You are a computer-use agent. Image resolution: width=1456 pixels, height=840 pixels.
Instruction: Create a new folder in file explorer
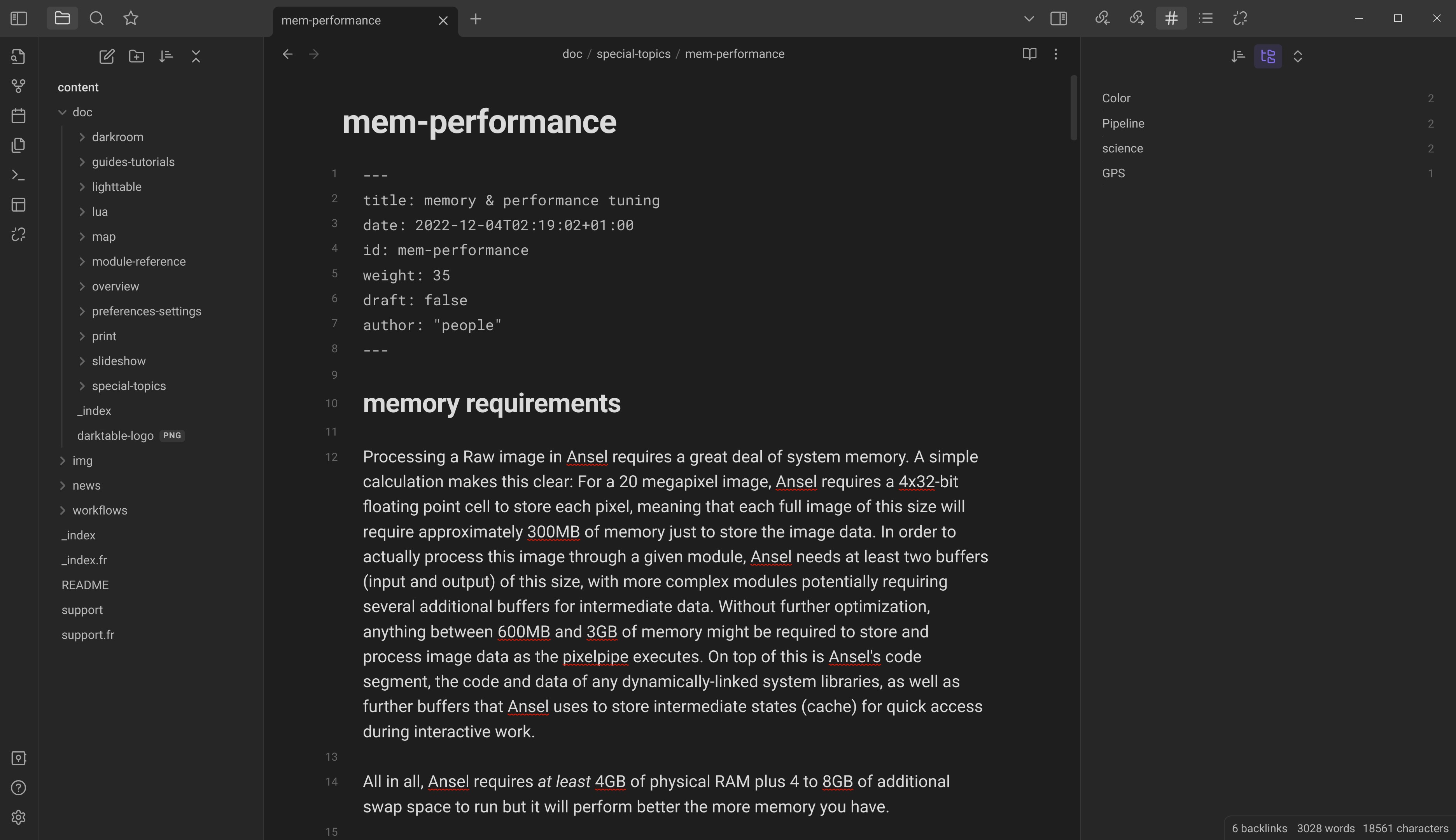137,56
